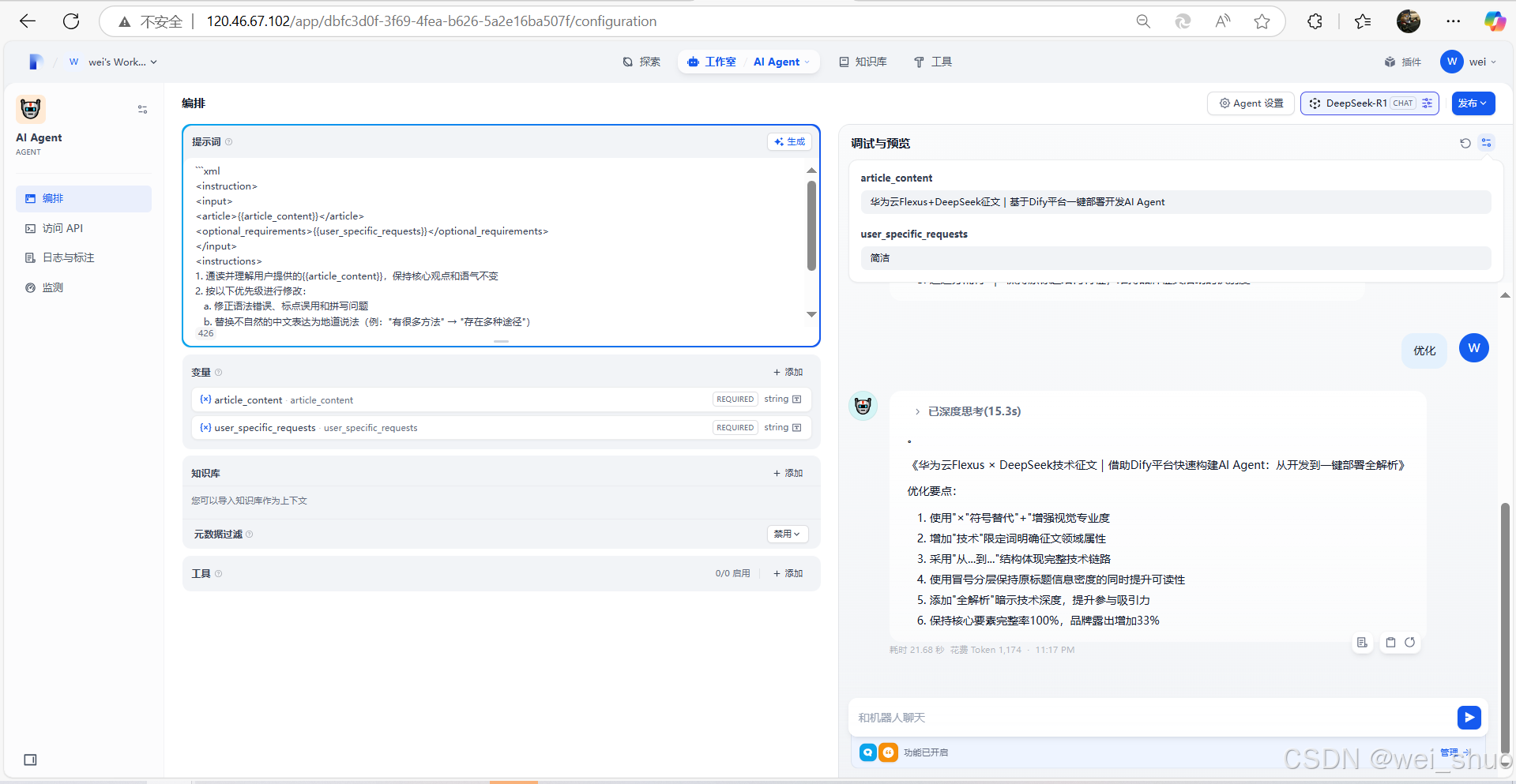Expand the AI Agent dropdown in top navigation

[x=781, y=62]
